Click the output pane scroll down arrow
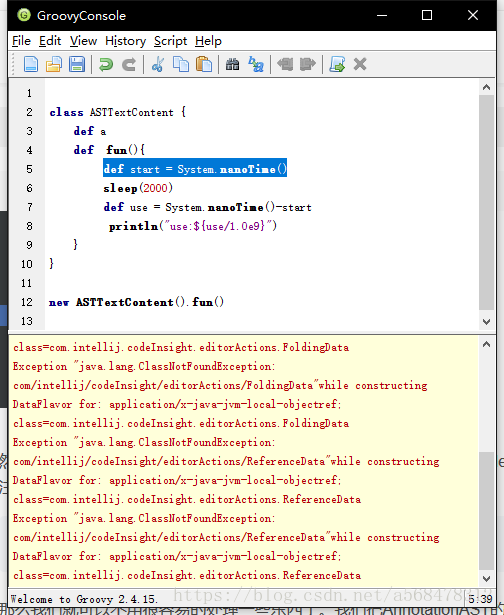Screen dimensions: 504x615 coord(486,579)
